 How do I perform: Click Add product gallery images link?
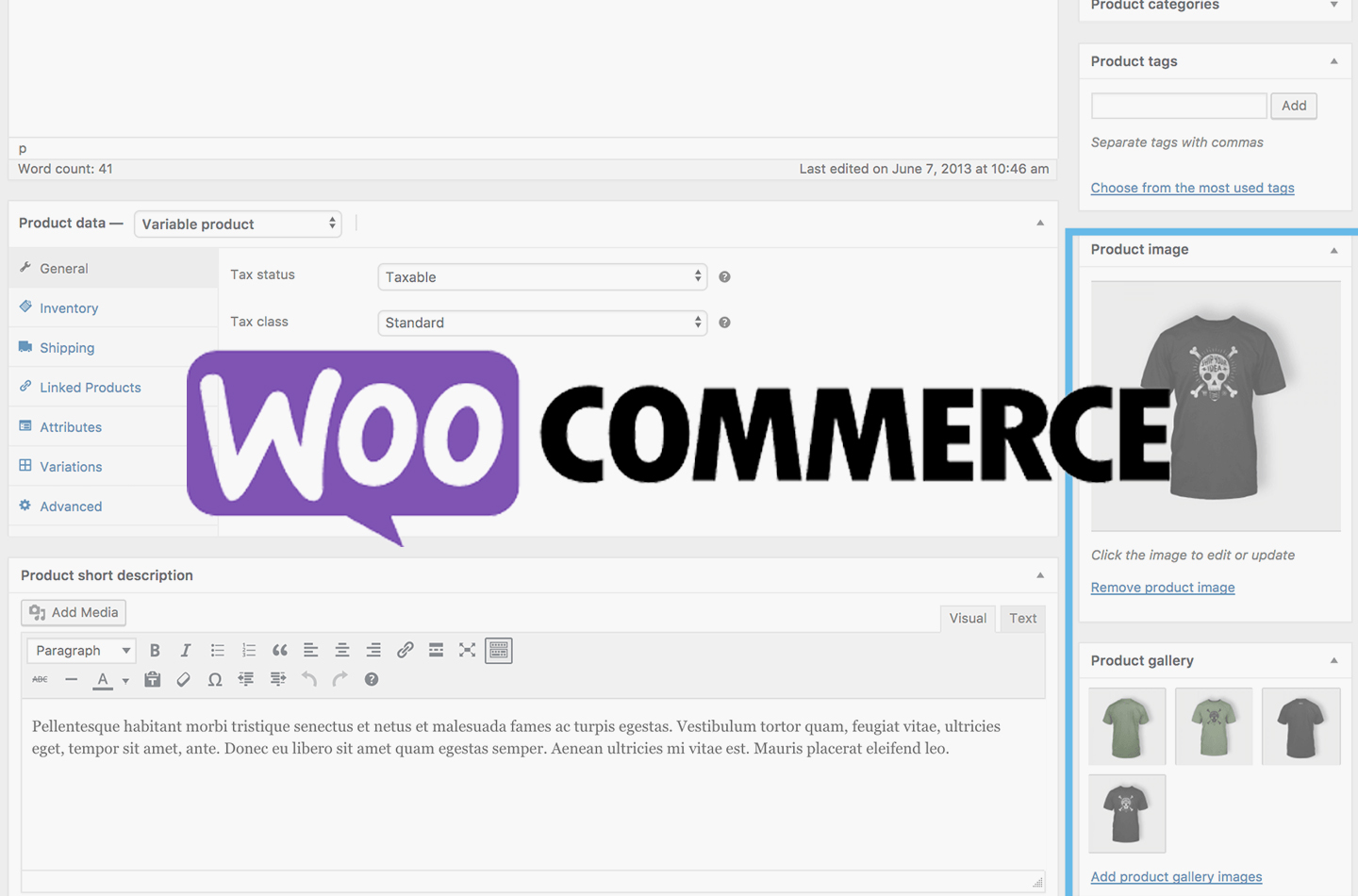click(x=1176, y=876)
